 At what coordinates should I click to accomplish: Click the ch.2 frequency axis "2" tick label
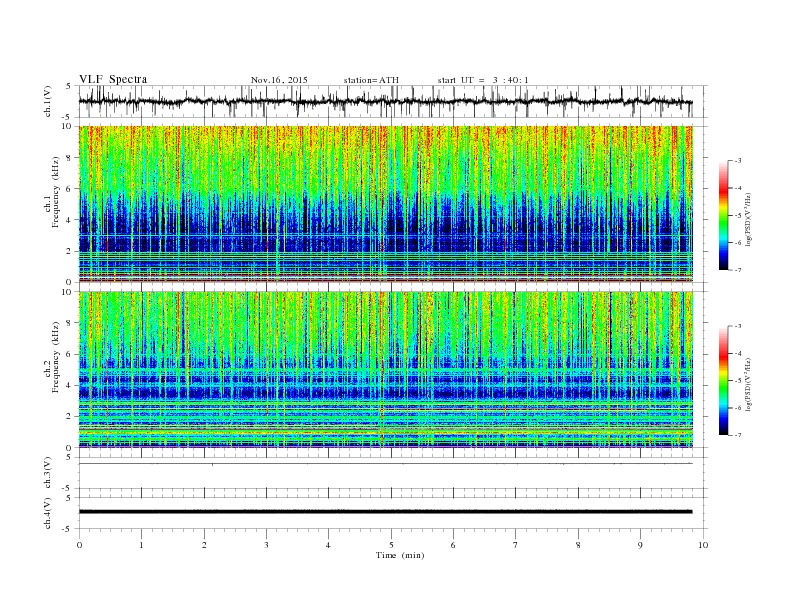(69, 417)
